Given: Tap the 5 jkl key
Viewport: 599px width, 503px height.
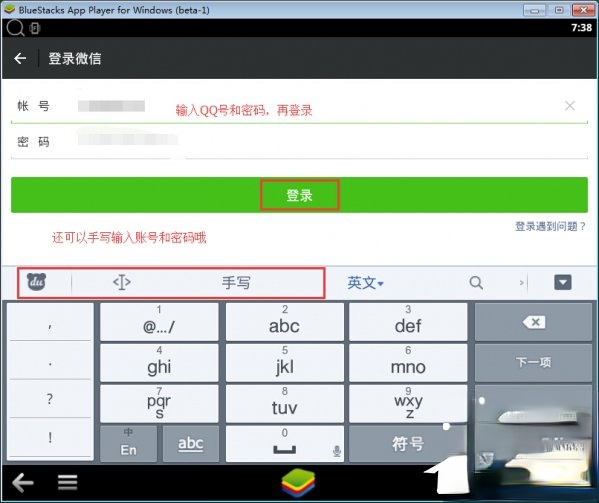Looking at the screenshot, I should [285, 362].
